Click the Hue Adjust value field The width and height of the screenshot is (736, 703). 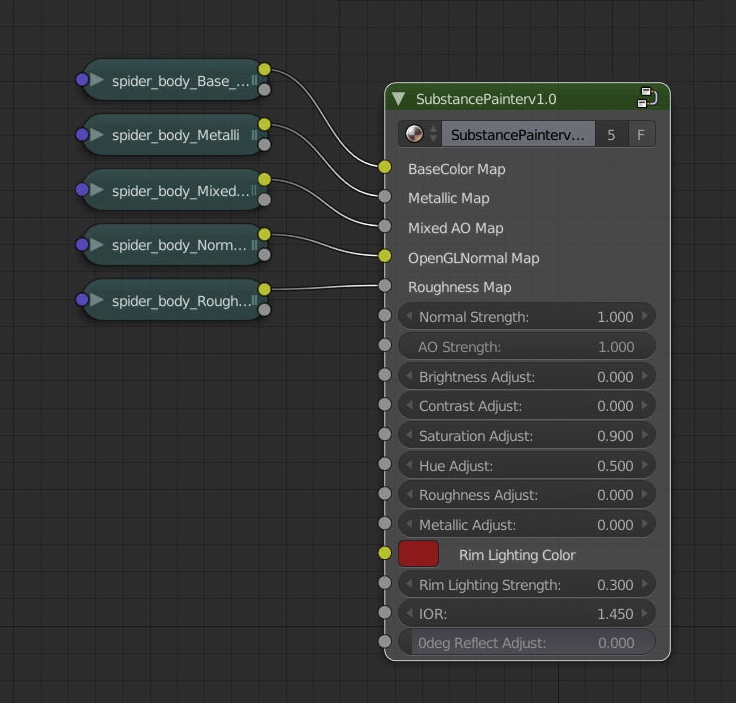click(527, 466)
